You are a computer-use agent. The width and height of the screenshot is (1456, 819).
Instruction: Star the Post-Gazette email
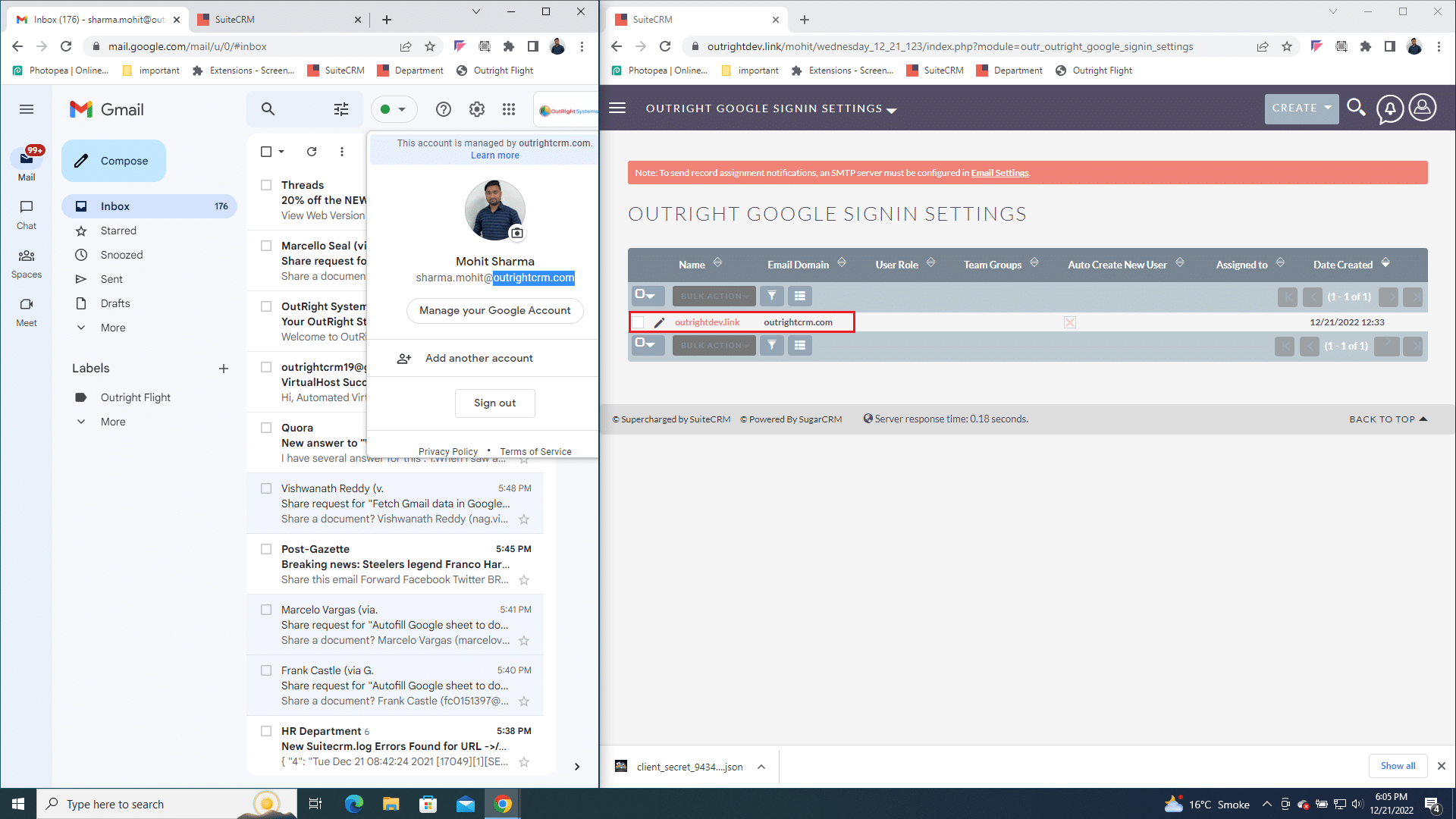[x=524, y=580]
